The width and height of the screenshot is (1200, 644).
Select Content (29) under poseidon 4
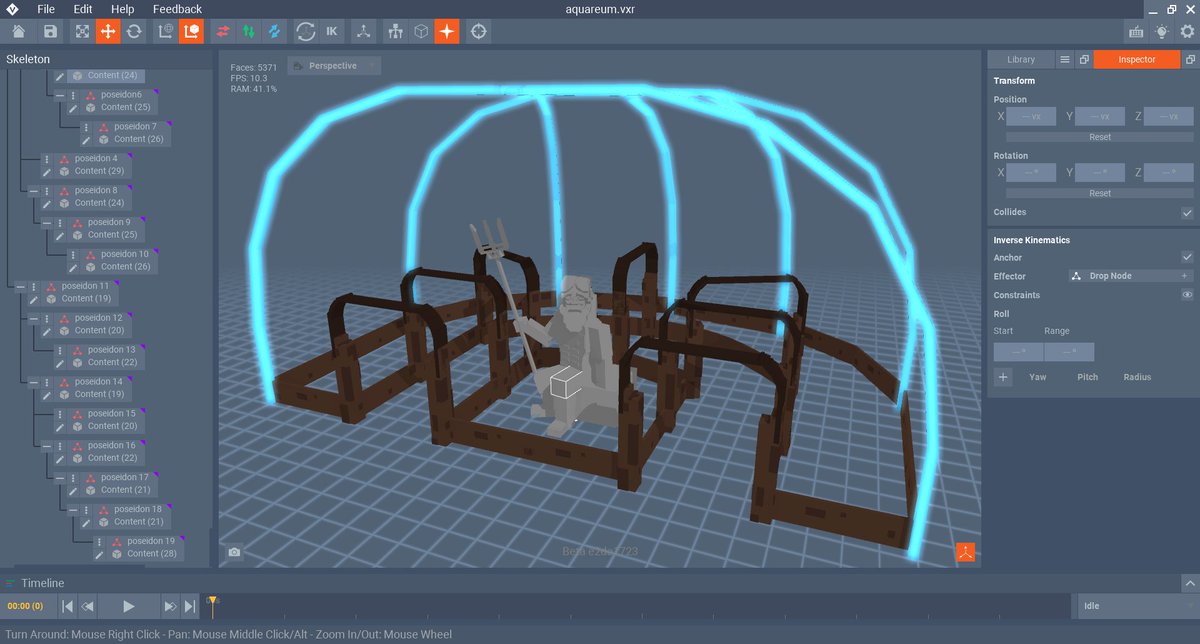98,171
